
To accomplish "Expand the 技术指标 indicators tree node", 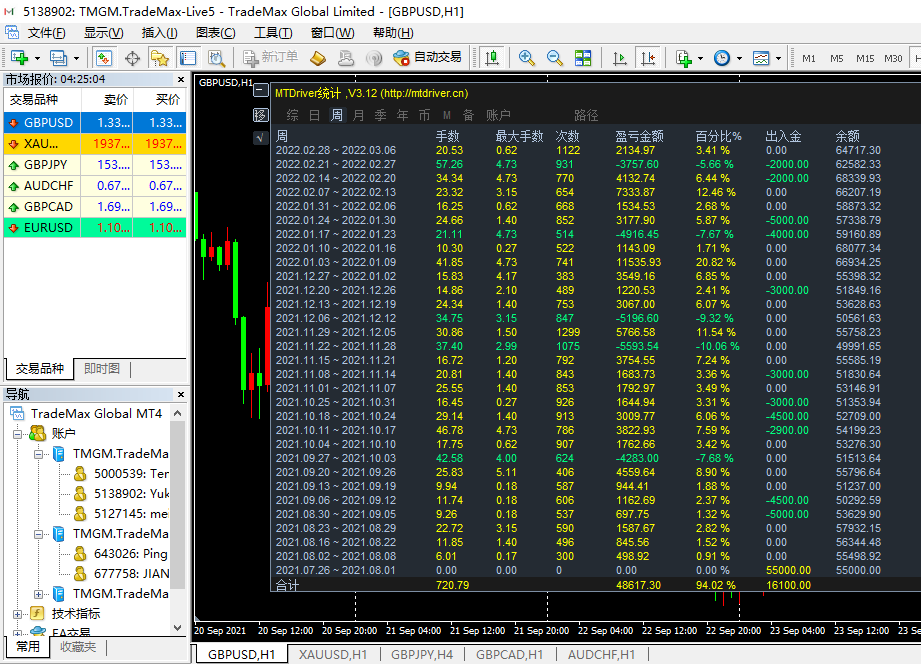I will click(x=18, y=613).
